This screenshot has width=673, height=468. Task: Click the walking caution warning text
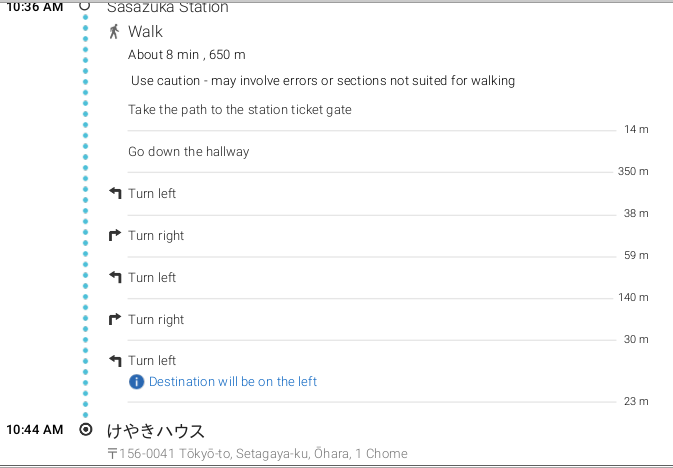(x=322, y=80)
